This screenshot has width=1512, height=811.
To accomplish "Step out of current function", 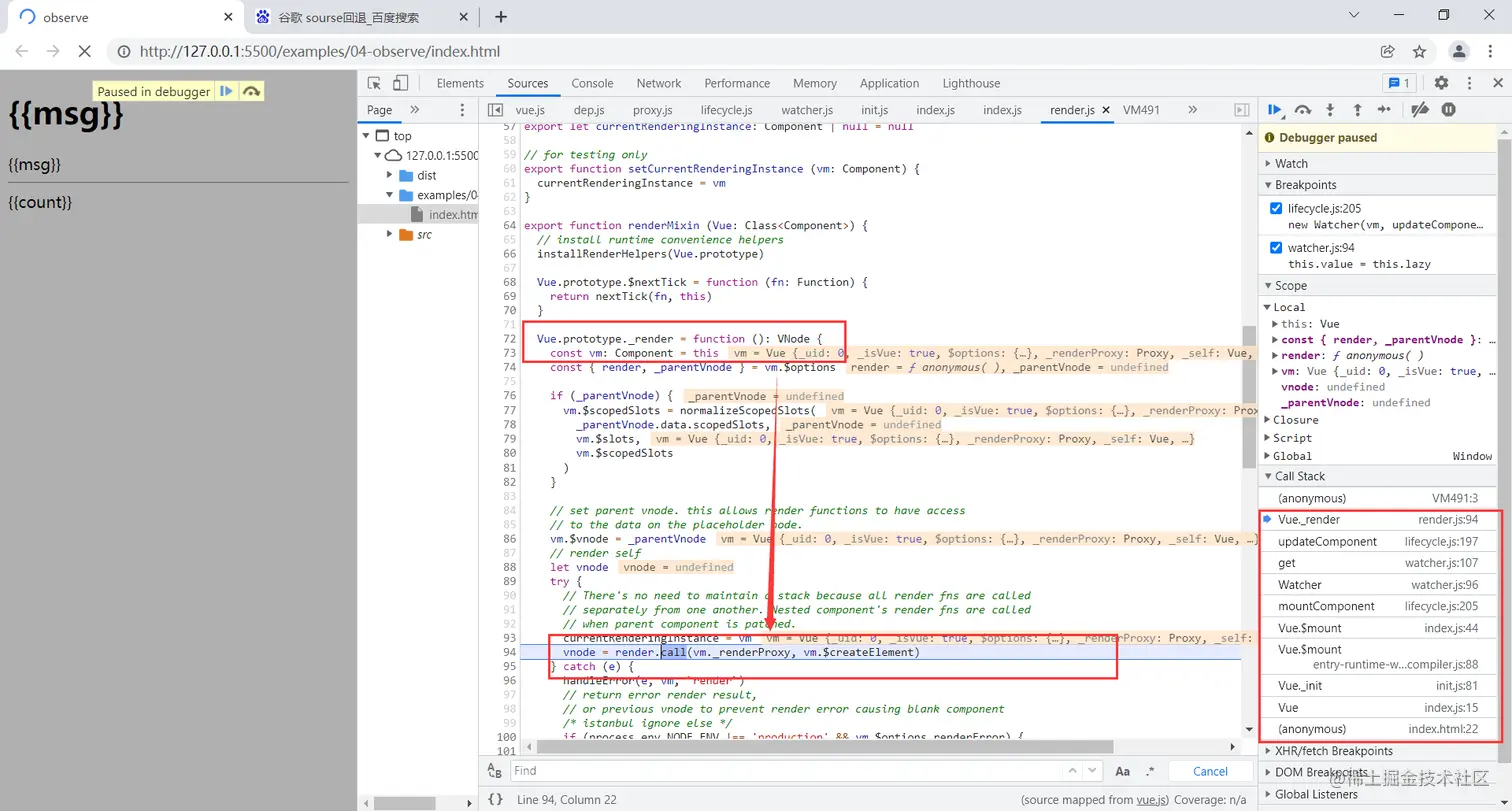I will pos(1357,109).
